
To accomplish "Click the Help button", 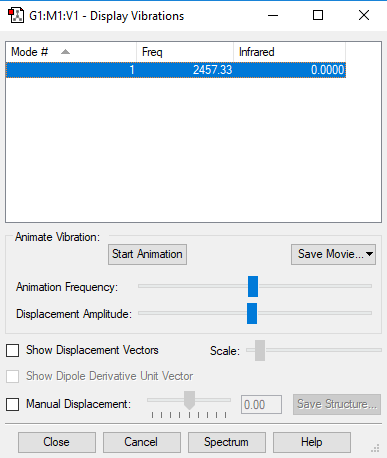I will tap(312, 442).
